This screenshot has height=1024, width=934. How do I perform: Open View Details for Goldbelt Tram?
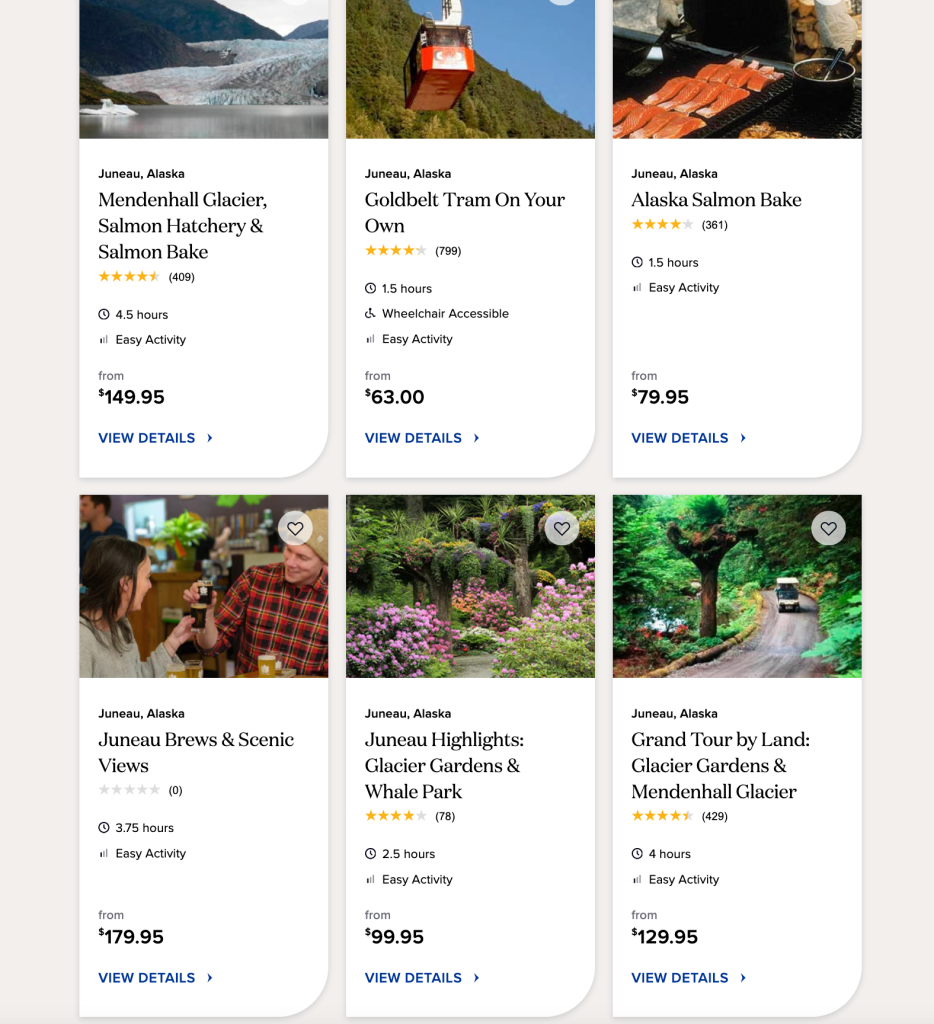pyautogui.click(x=413, y=438)
